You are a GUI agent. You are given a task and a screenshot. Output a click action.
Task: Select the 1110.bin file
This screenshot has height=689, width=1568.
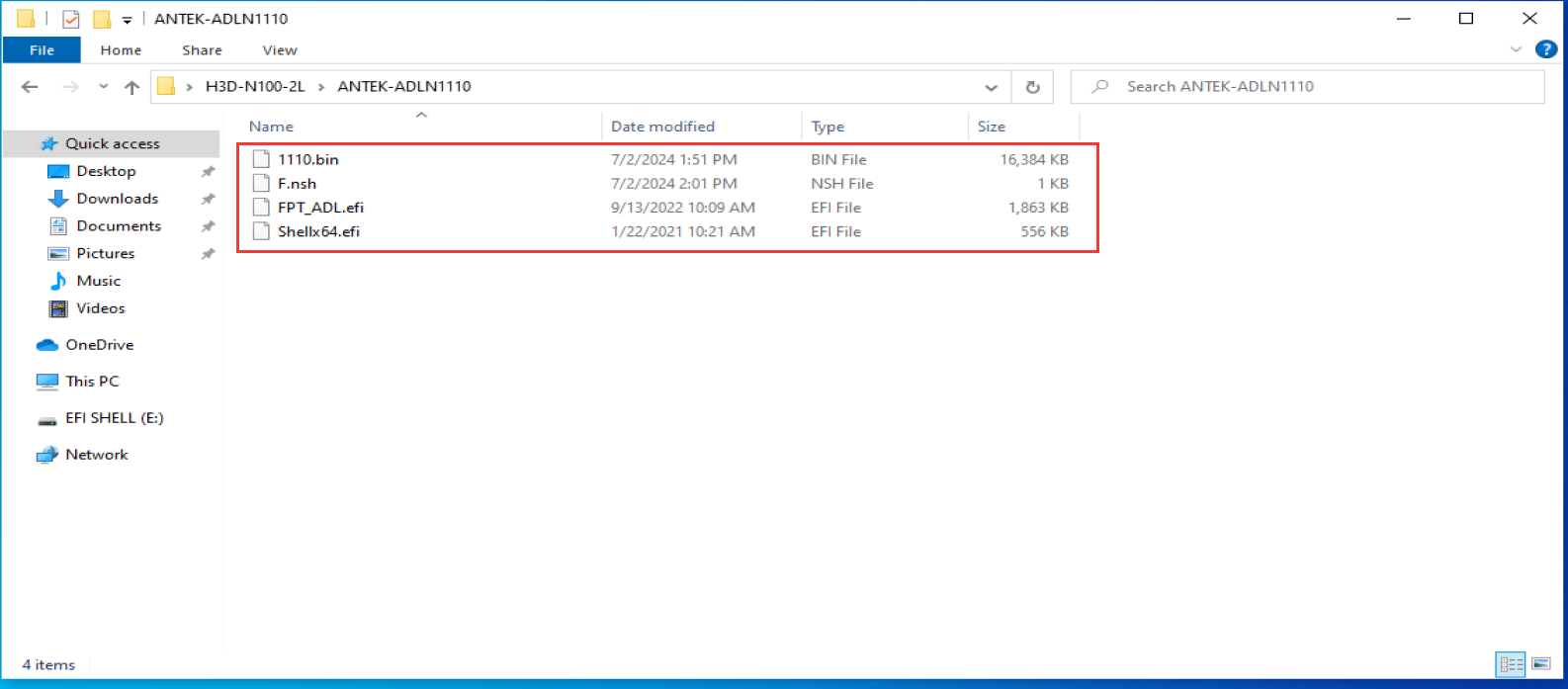pyautogui.click(x=307, y=159)
